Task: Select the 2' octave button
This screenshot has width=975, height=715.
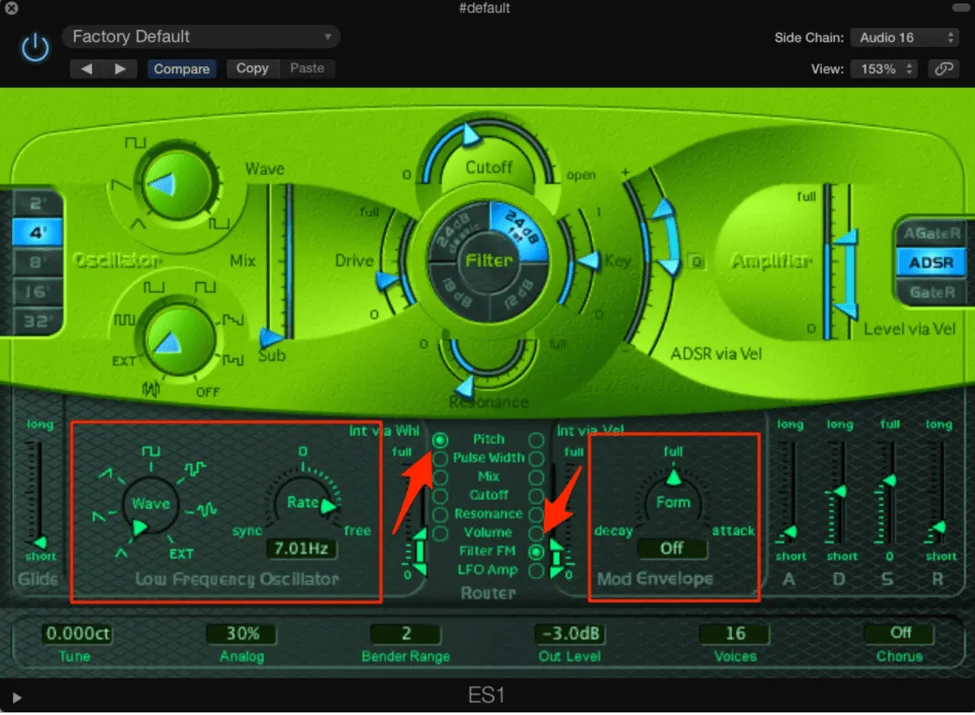Action: click(37, 203)
